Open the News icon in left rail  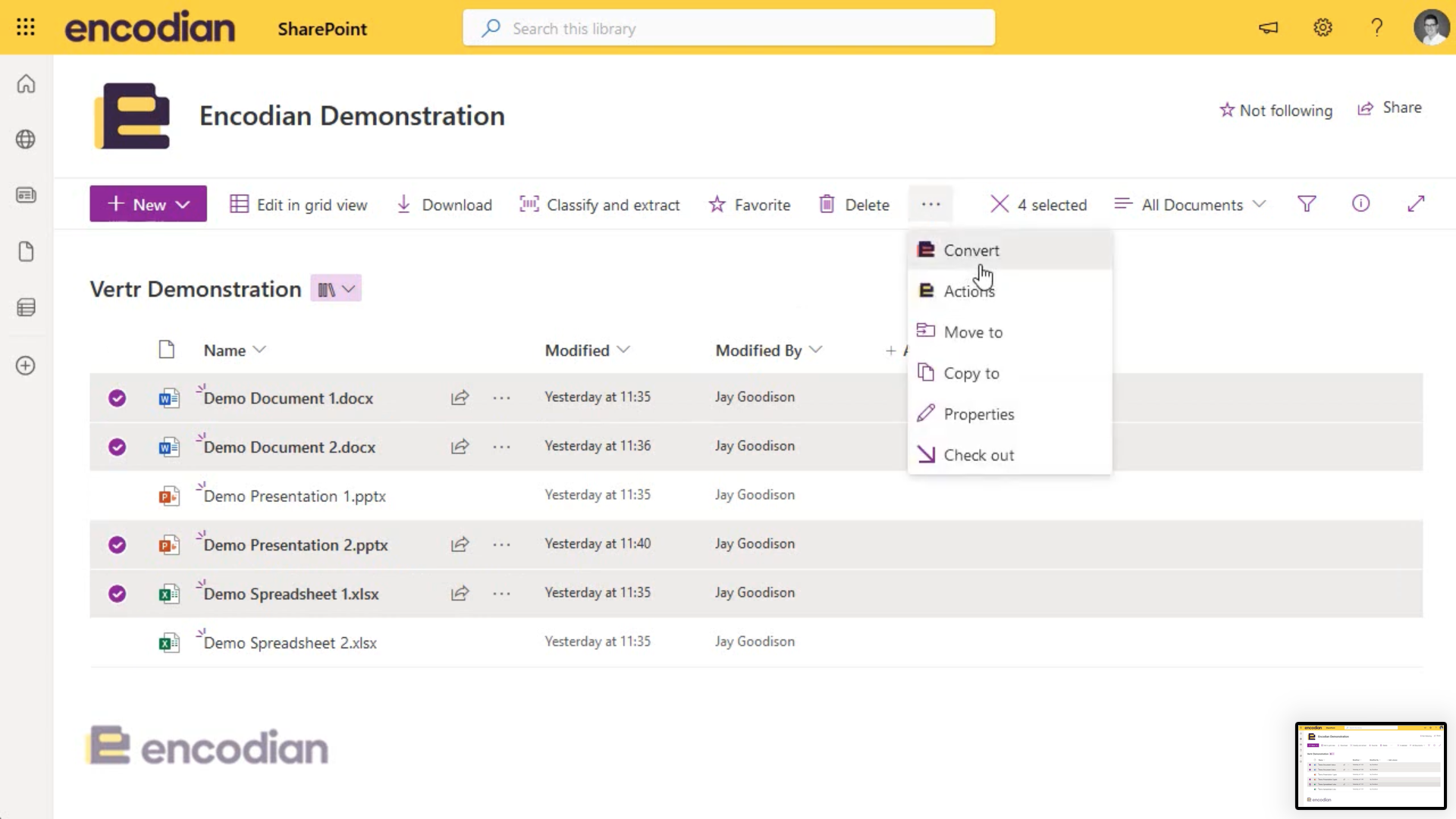tap(26, 196)
